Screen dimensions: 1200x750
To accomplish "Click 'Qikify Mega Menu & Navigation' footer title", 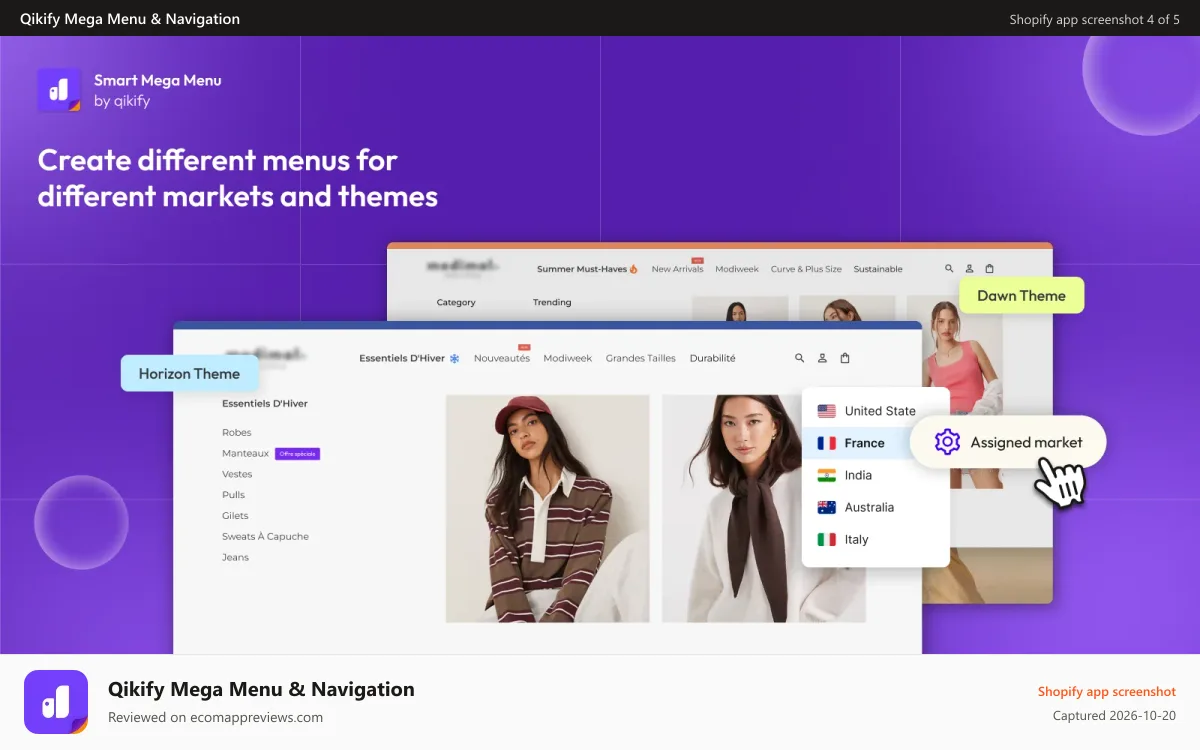I will [x=261, y=689].
